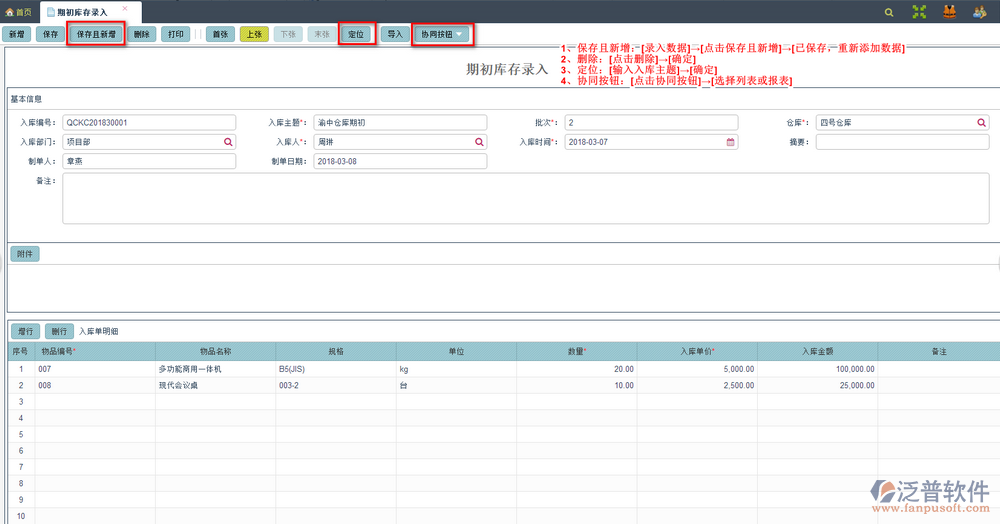Image resolution: width=1000 pixels, height=524 pixels.
Task: Click the 导入 import button
Action: click(x=394, y=34)
